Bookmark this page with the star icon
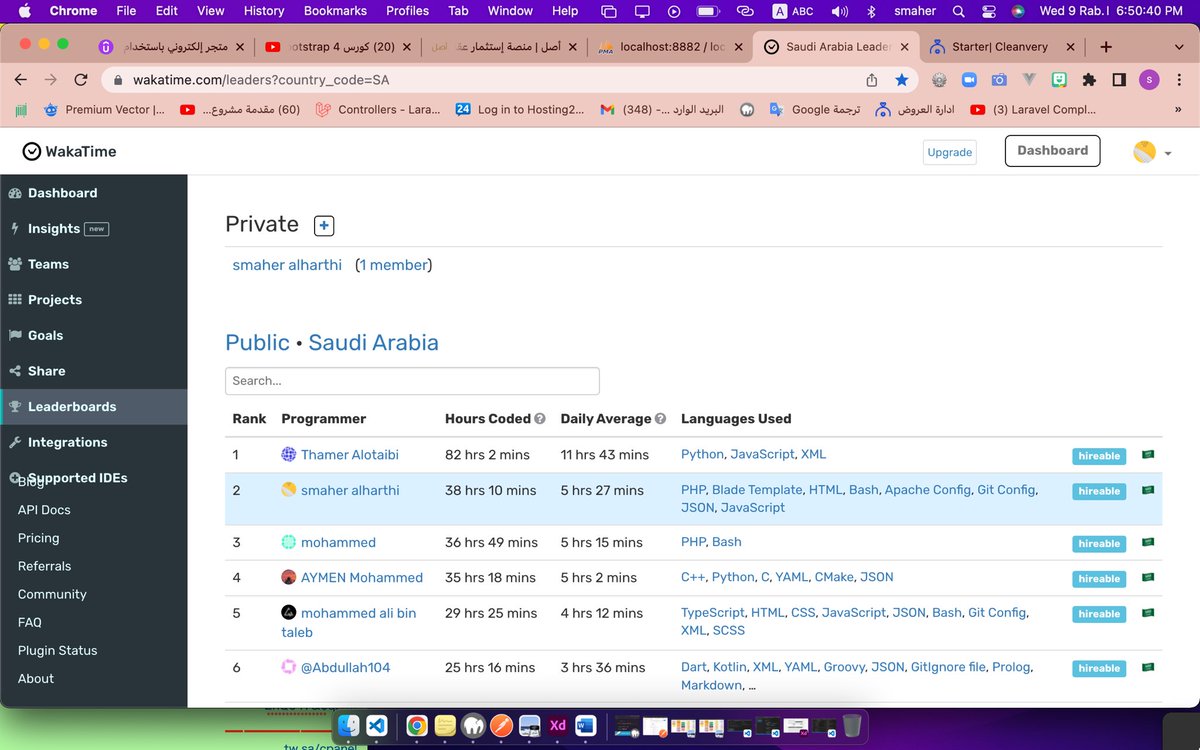1200x750 pixels. click(901, 80)
